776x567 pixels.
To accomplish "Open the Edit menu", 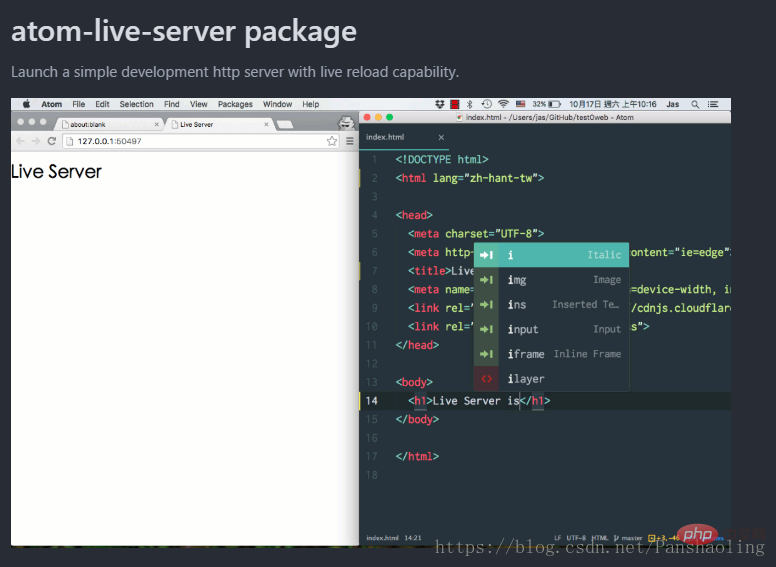I will [102, 104].
